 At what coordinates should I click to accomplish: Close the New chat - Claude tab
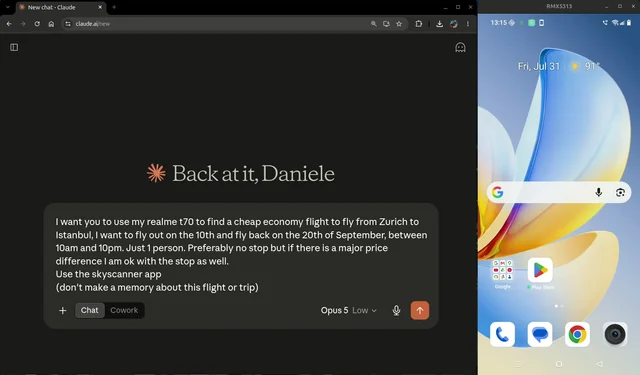coord(100,7)
